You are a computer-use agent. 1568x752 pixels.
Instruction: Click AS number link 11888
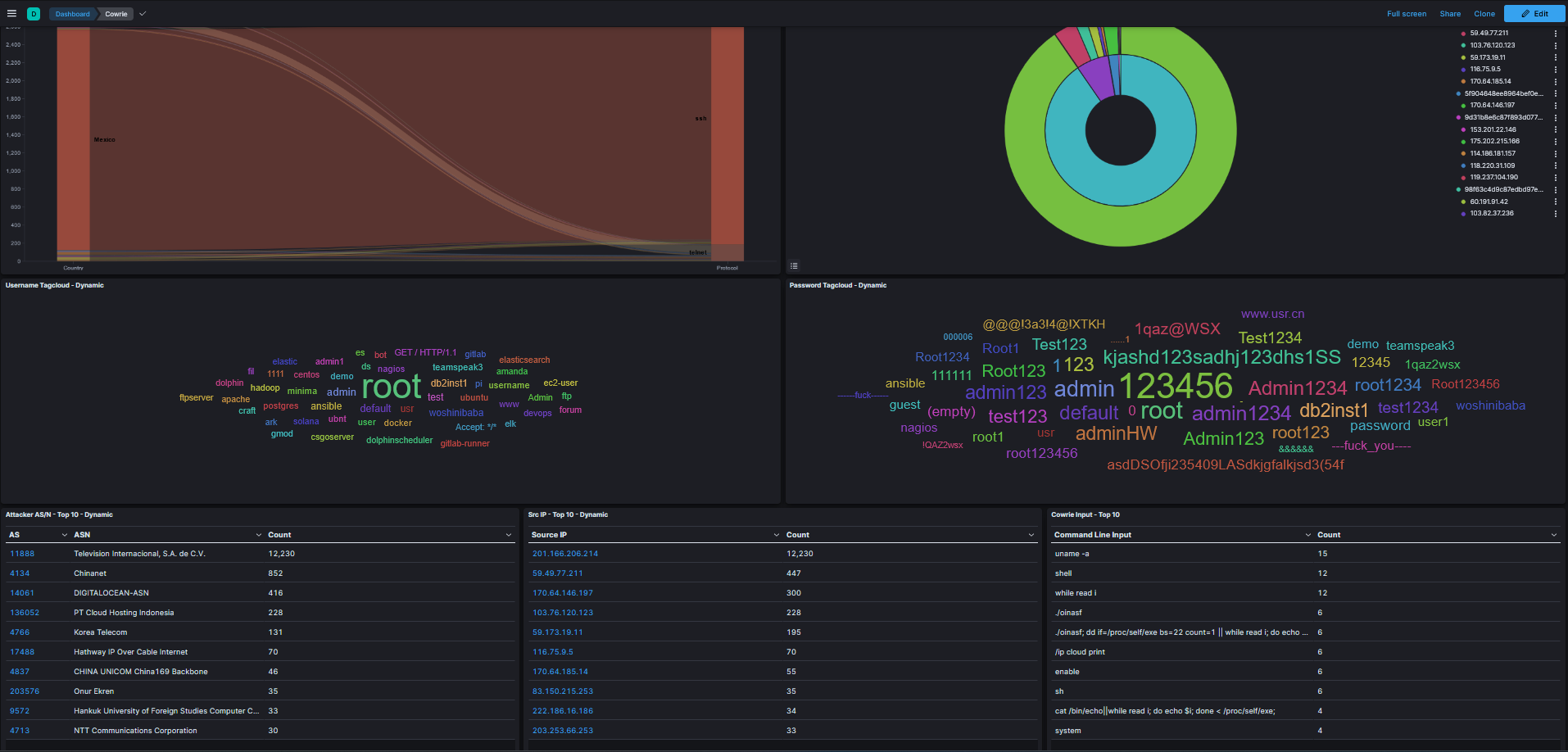coord(22,554)
